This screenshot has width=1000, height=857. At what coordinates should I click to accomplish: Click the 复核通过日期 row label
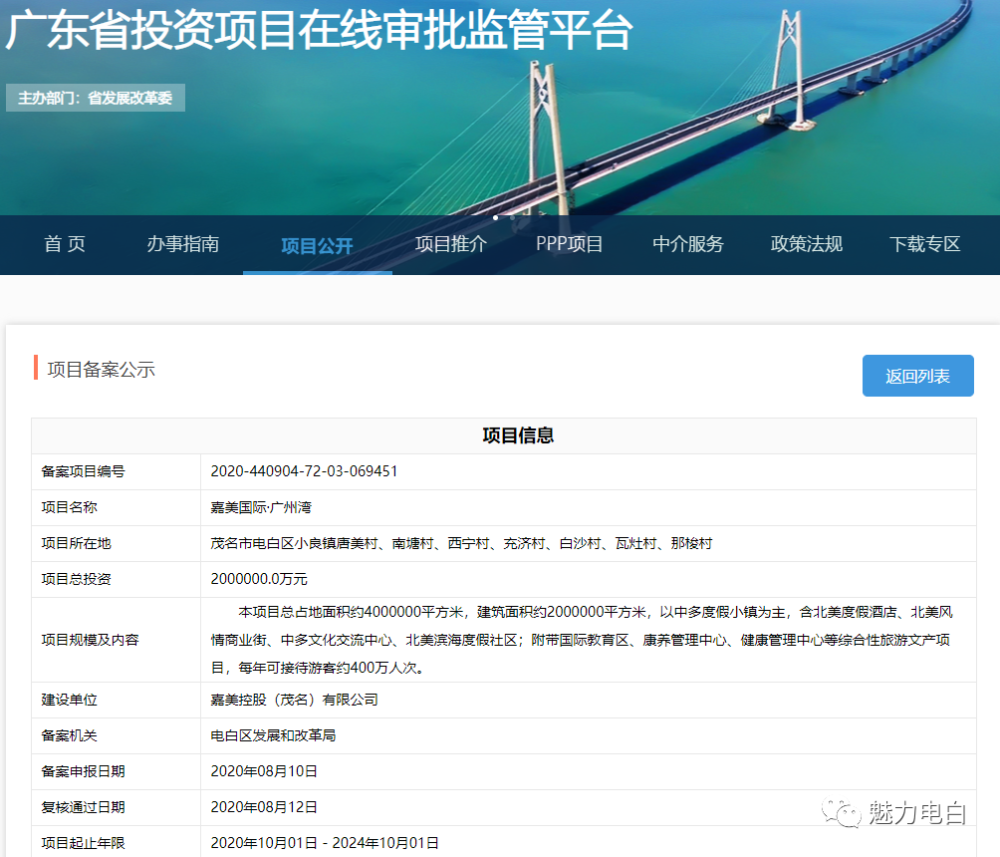(83, 807)
